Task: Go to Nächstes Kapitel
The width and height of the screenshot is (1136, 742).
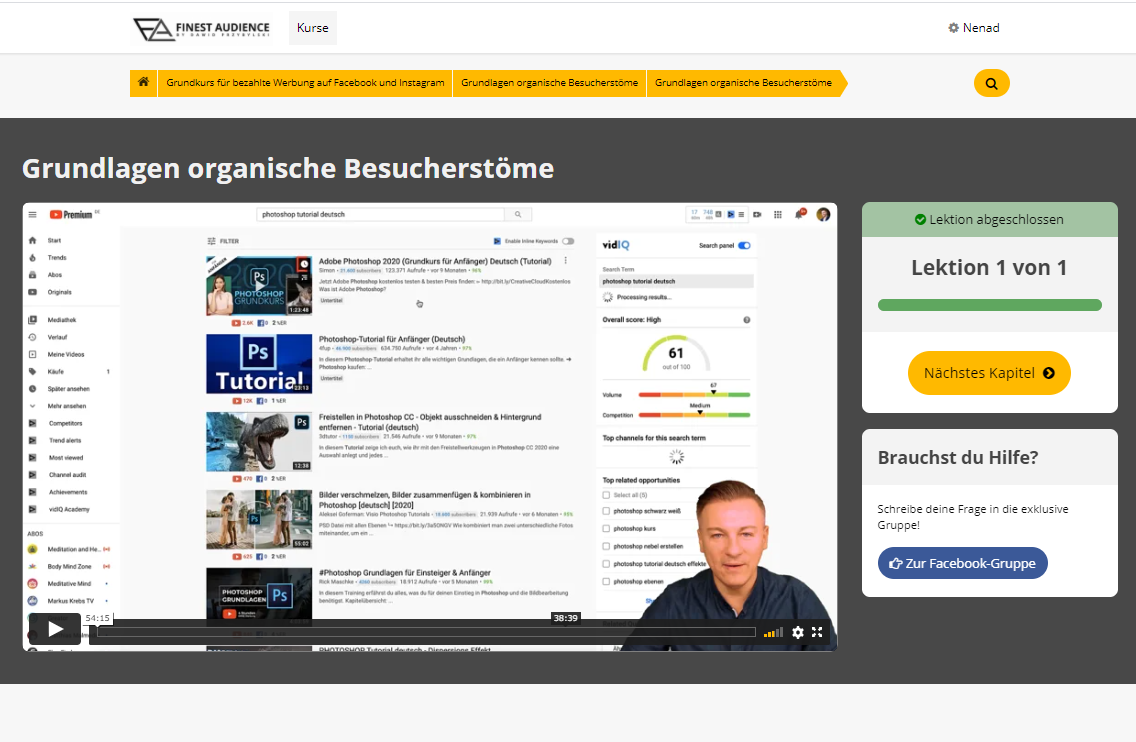Action: 989,373
